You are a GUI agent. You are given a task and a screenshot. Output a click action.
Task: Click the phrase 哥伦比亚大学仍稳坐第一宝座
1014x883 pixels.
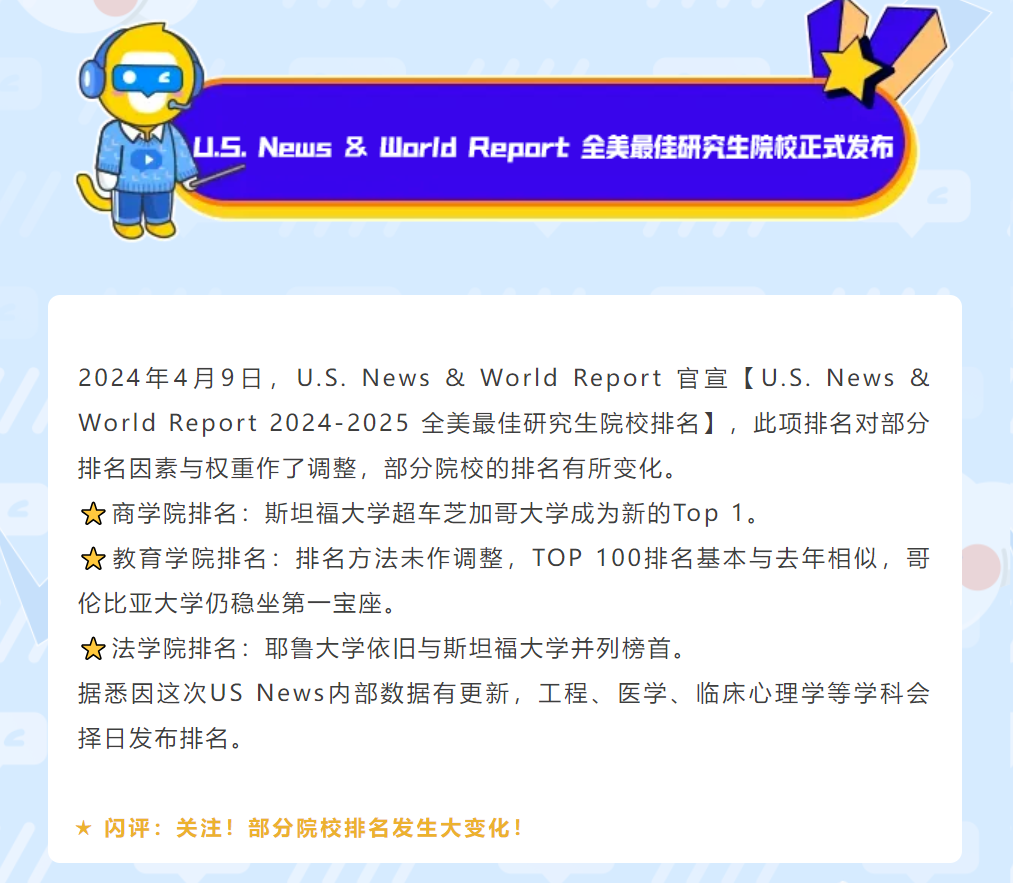pyautogui.click(x=236, y=604)
